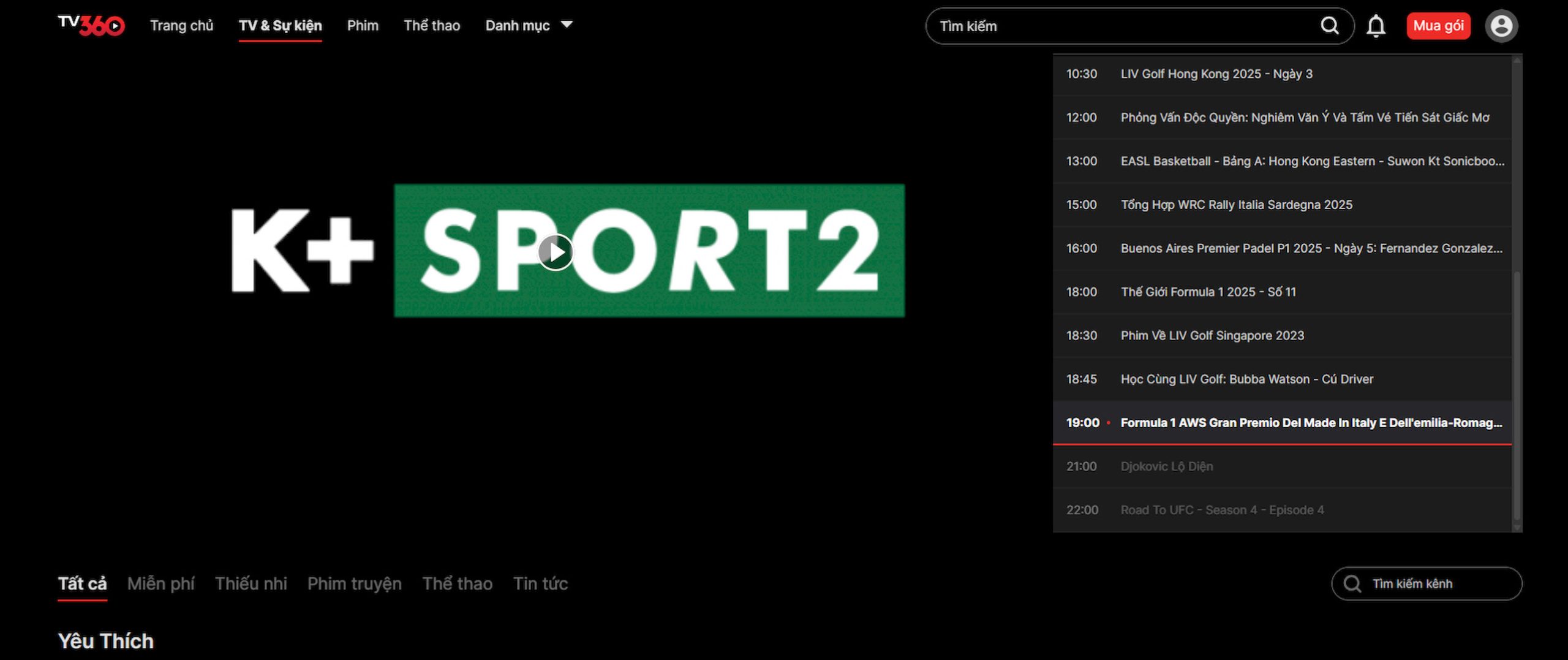Select the live 19:00 Formula 1 program
This screenshot has height=660, width=1568.
pyautogui.click(x=1283, y=423)
